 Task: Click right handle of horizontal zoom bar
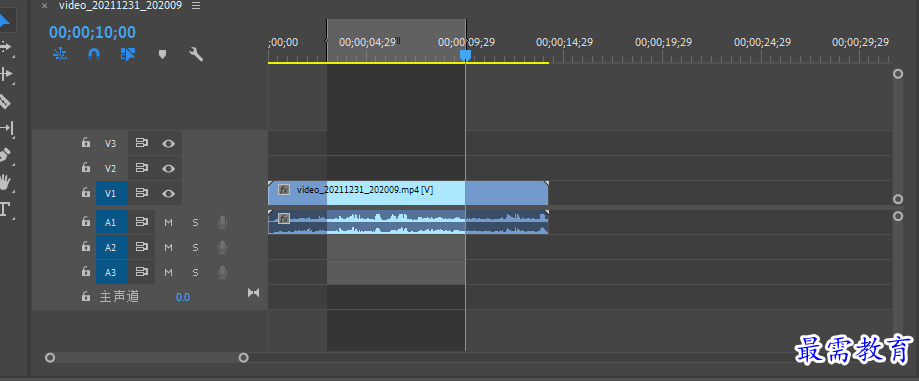[x=243, y=358]
